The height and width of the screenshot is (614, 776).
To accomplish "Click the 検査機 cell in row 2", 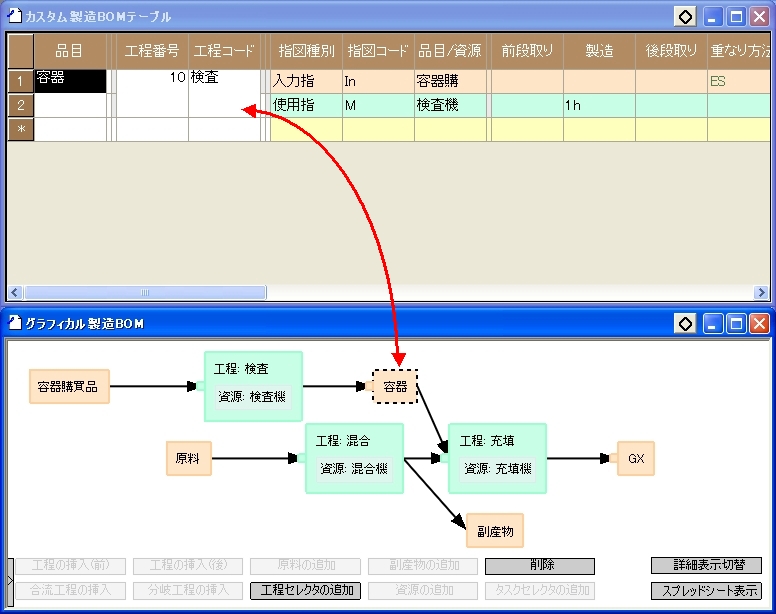I will pos(450,105).
